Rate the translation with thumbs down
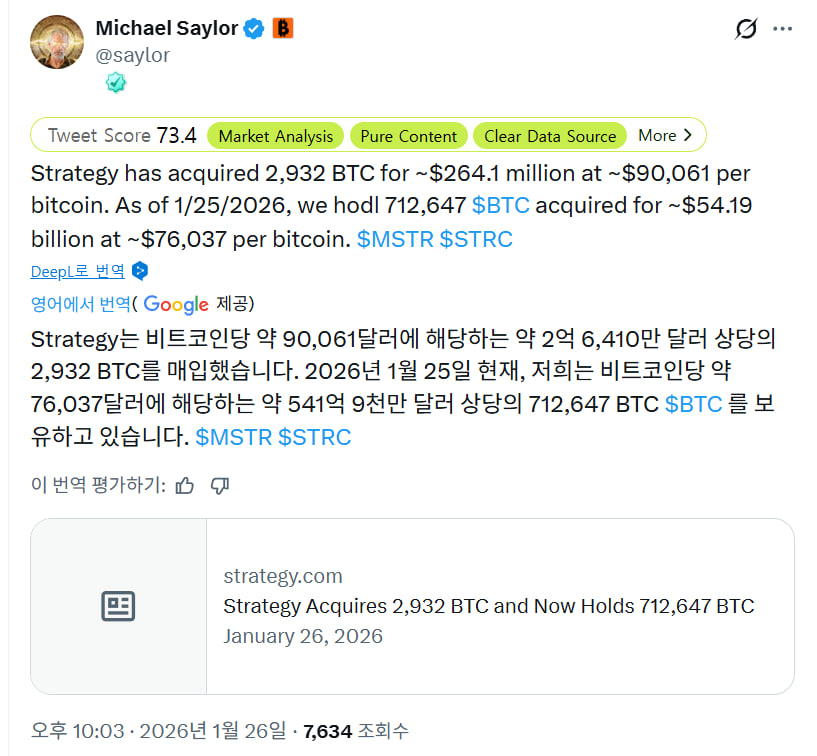 (x=220, y=486)
